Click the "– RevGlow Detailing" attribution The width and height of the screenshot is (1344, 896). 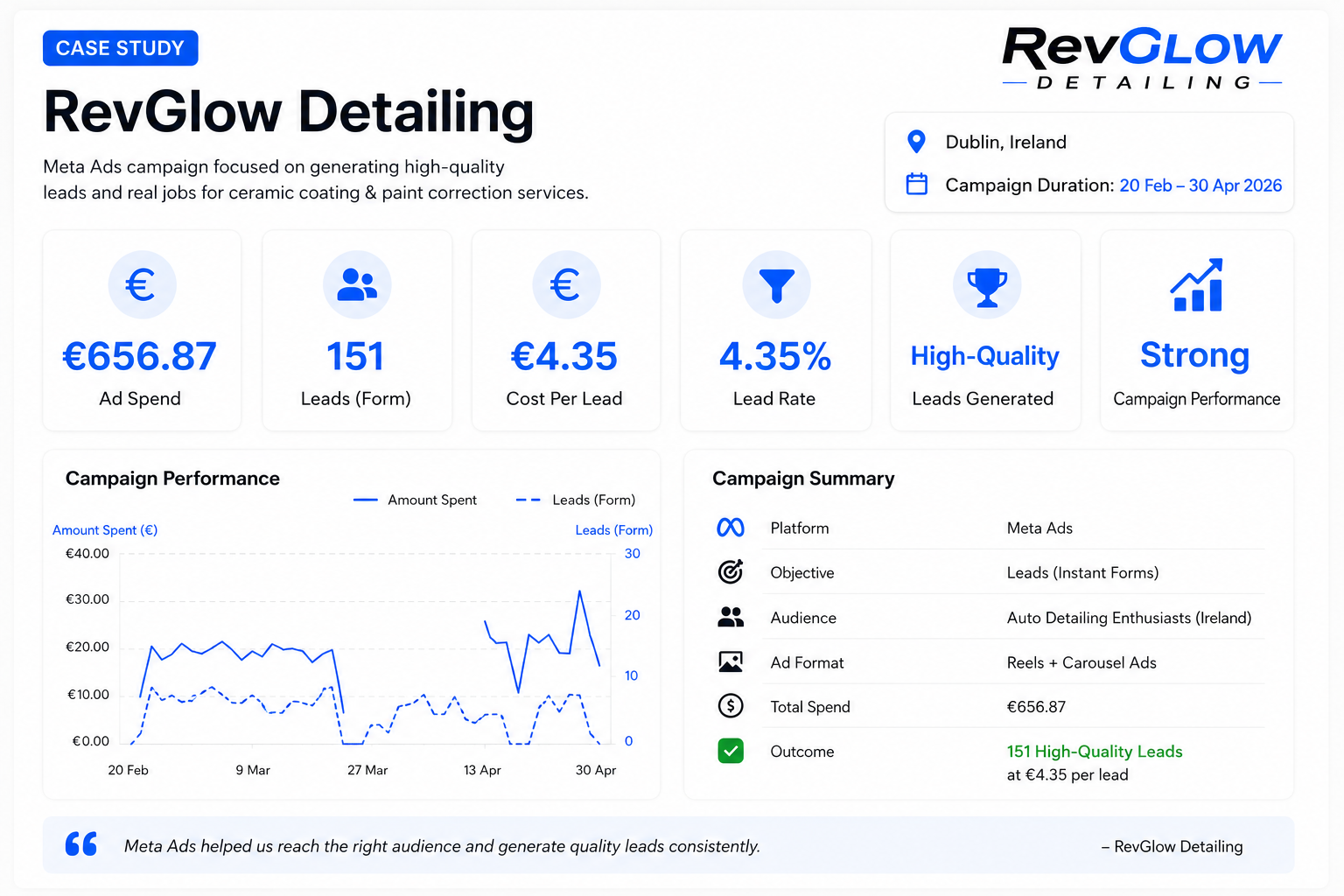1172,846
